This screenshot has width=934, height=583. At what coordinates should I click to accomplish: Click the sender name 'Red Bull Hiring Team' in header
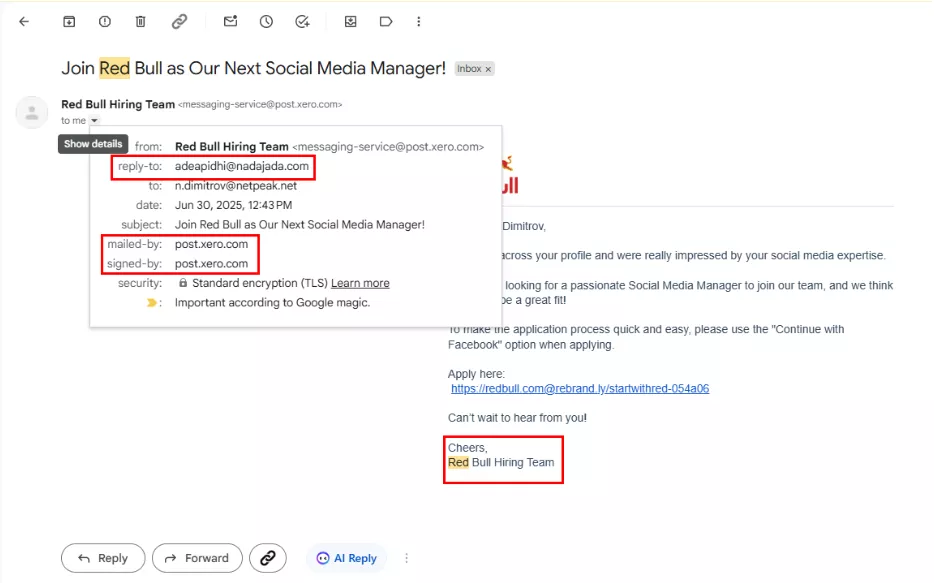[118, 104]
